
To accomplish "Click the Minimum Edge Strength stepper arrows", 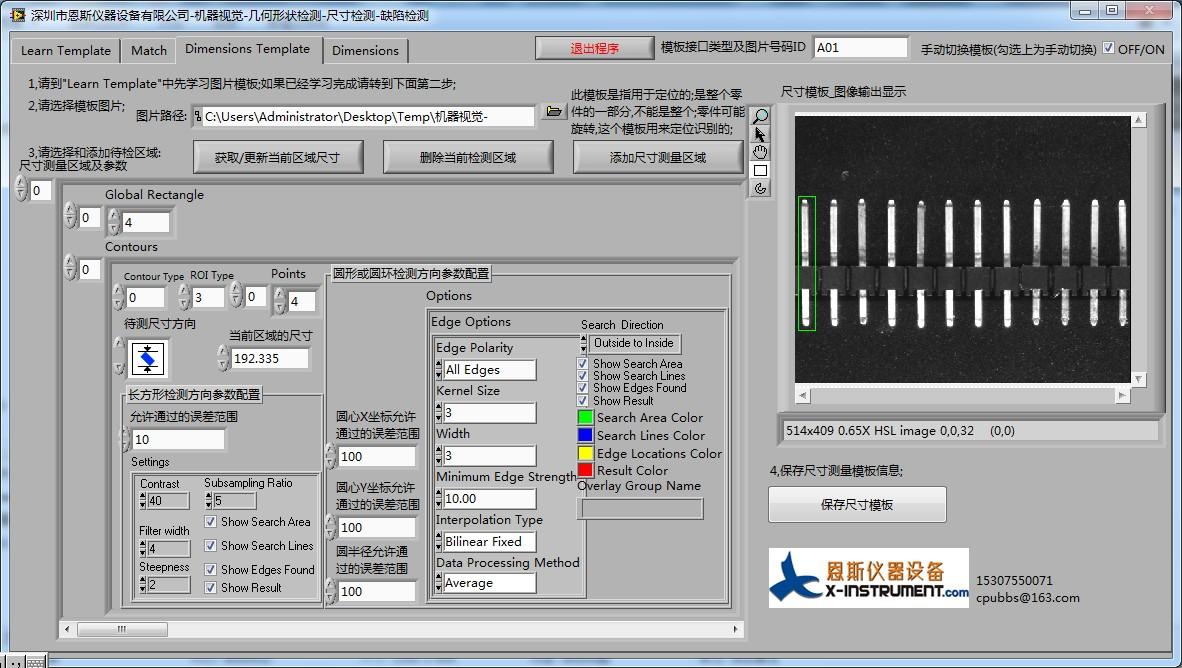I will tap(439, 498).
